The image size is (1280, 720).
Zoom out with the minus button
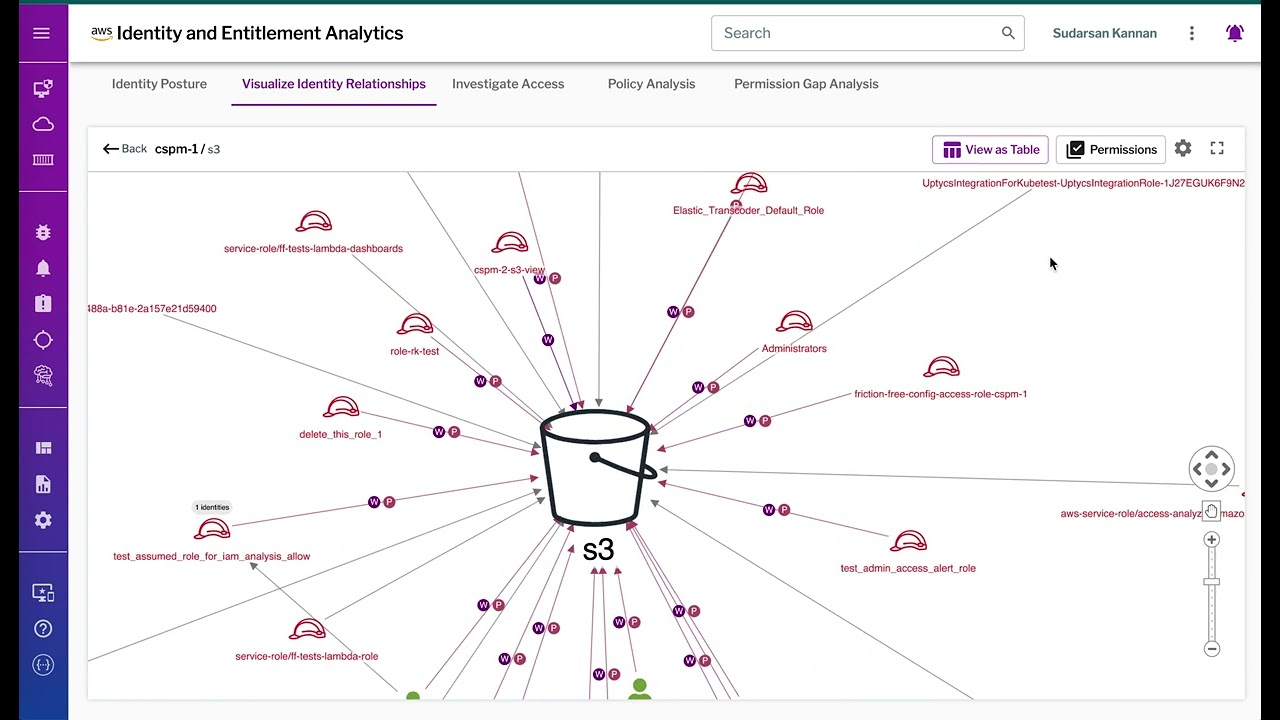pyautogui.click(x=1211, y=649)
